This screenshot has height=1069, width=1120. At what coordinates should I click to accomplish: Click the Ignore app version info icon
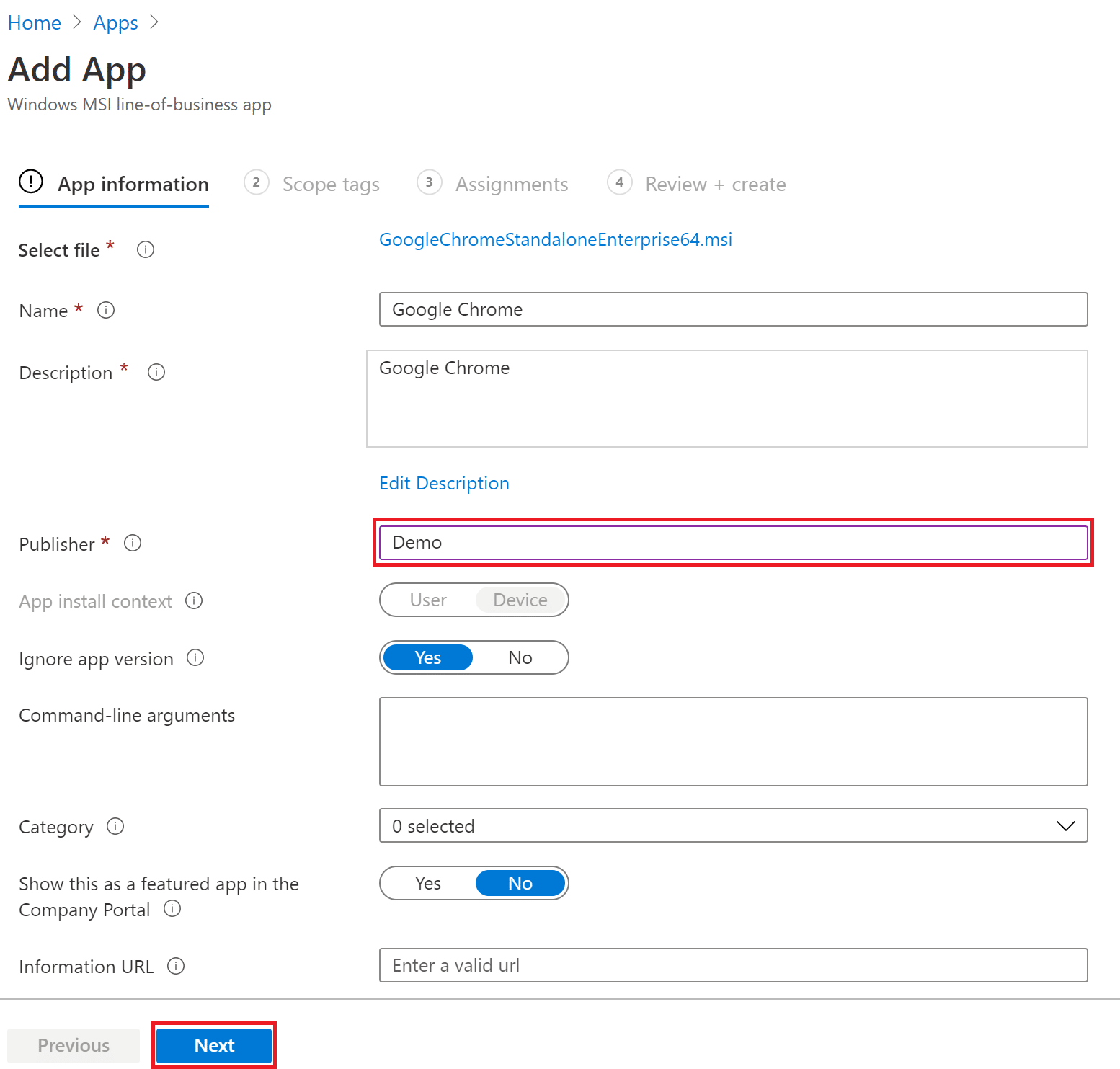click(195, 658)
